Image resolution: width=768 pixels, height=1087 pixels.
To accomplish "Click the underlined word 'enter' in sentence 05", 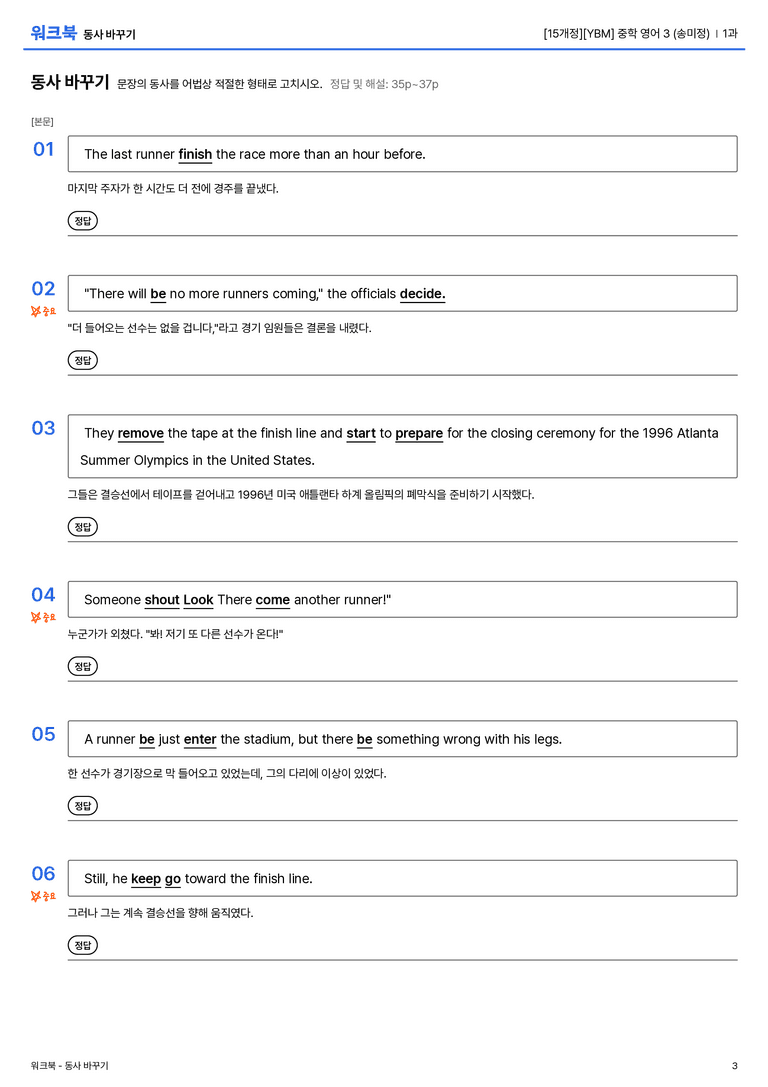I will tap(200, 740).
